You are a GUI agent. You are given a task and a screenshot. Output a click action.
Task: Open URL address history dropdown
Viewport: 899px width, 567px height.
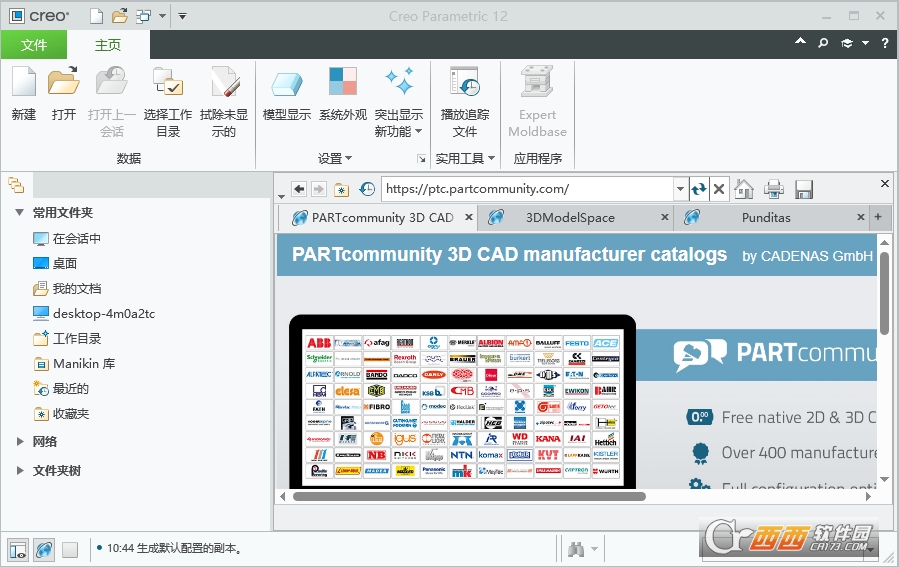[680, 189]
